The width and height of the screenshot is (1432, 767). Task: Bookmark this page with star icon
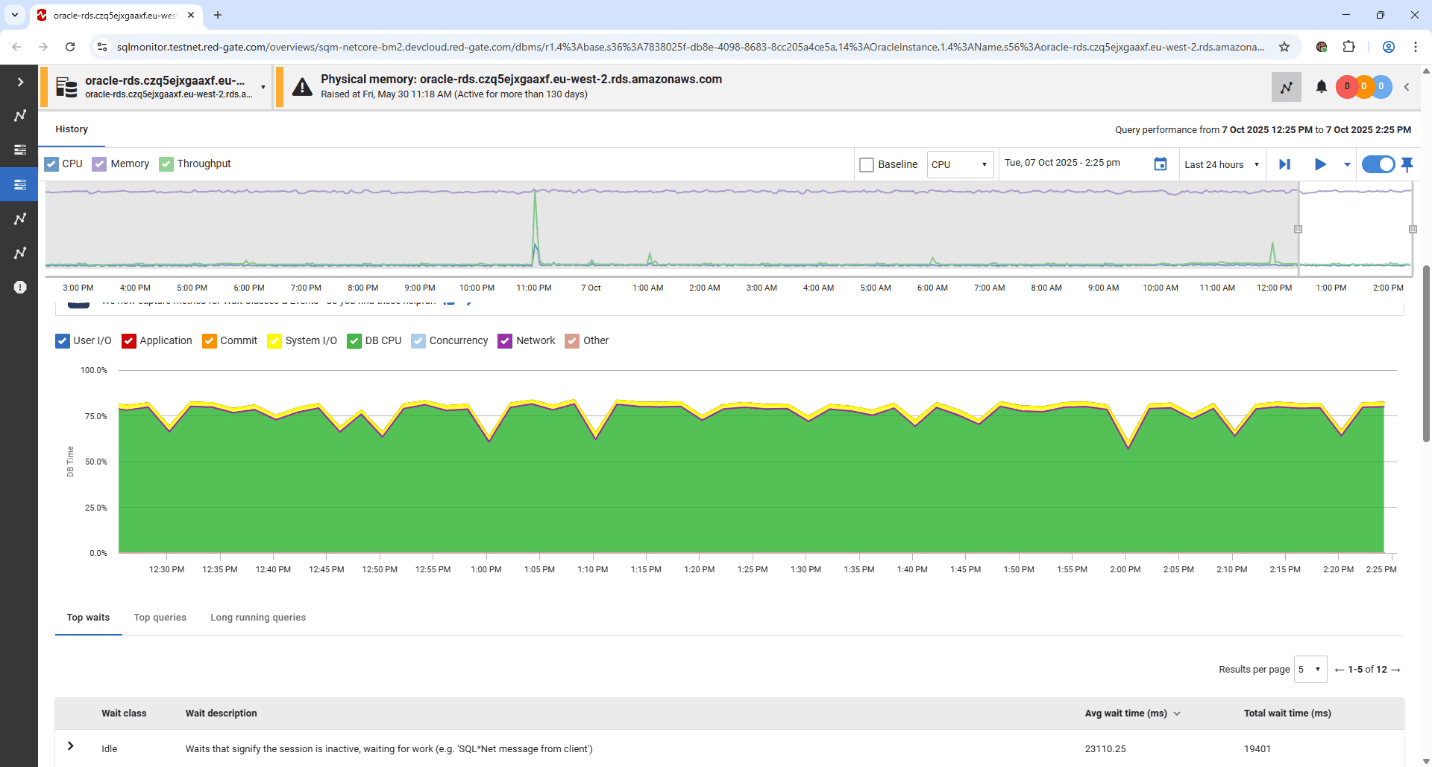tap(1284, 46)
